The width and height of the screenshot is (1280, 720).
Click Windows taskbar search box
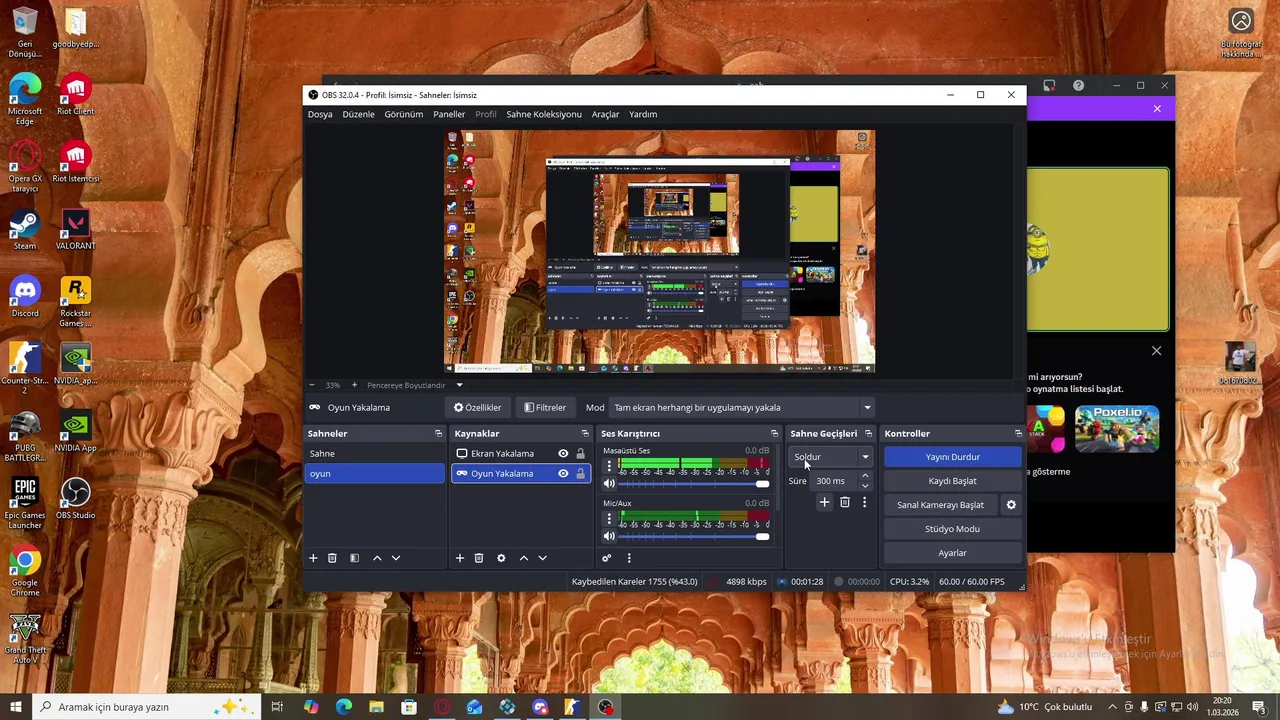(x=147, y=707)
